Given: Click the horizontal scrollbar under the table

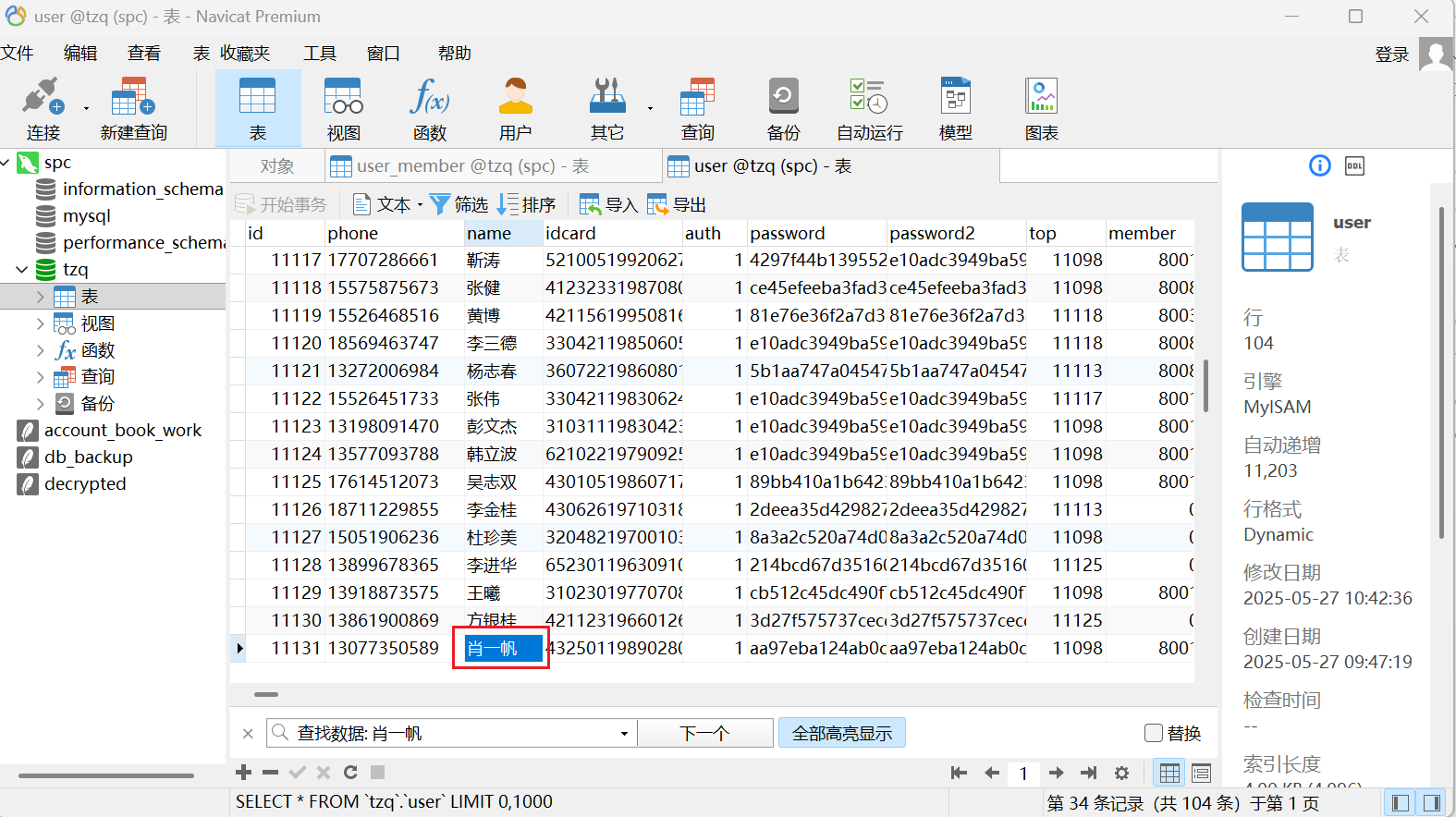Looking at the screenshot, I should [266, 694].
